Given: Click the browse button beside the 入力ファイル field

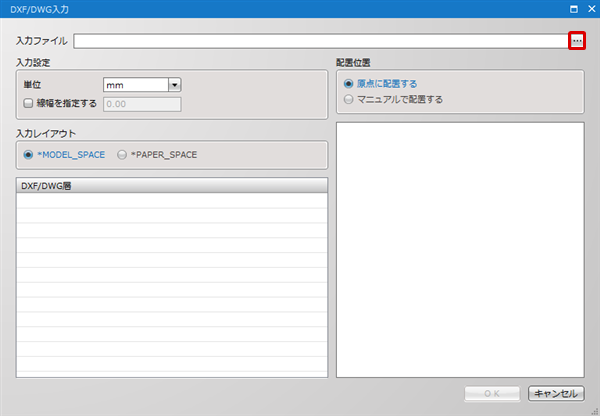Looking at the screenshot, I should pyautogui.click(x=577, y=41).
